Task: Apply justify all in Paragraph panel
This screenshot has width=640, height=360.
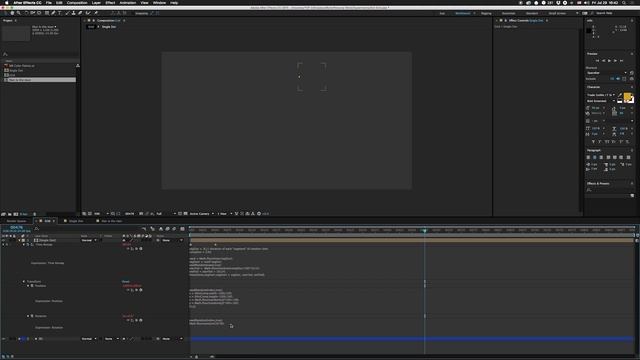Action: pyautogui.click(x=628, y=157)
